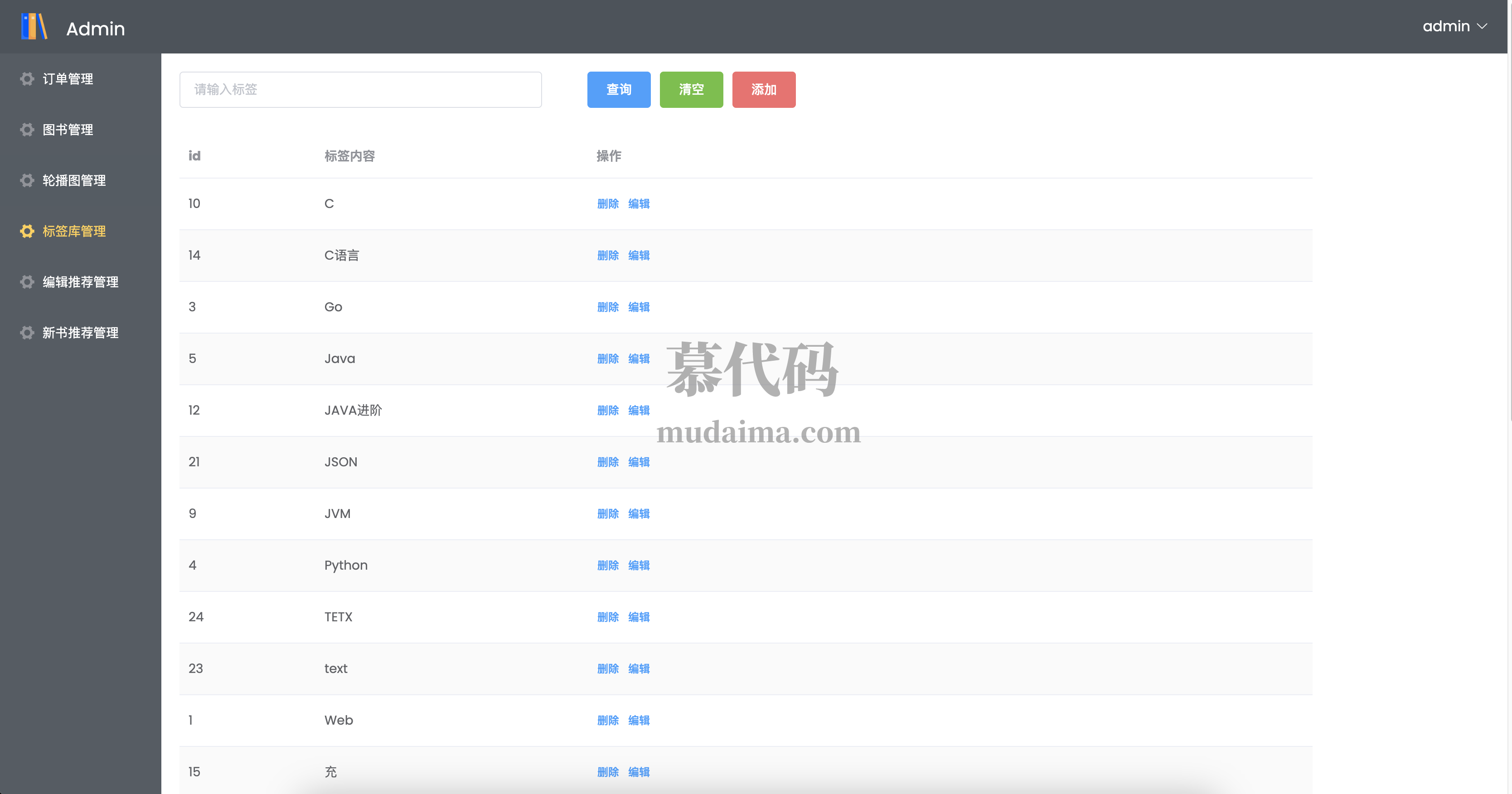
Task: Edit the Python tag row
Action: point(639,565)
